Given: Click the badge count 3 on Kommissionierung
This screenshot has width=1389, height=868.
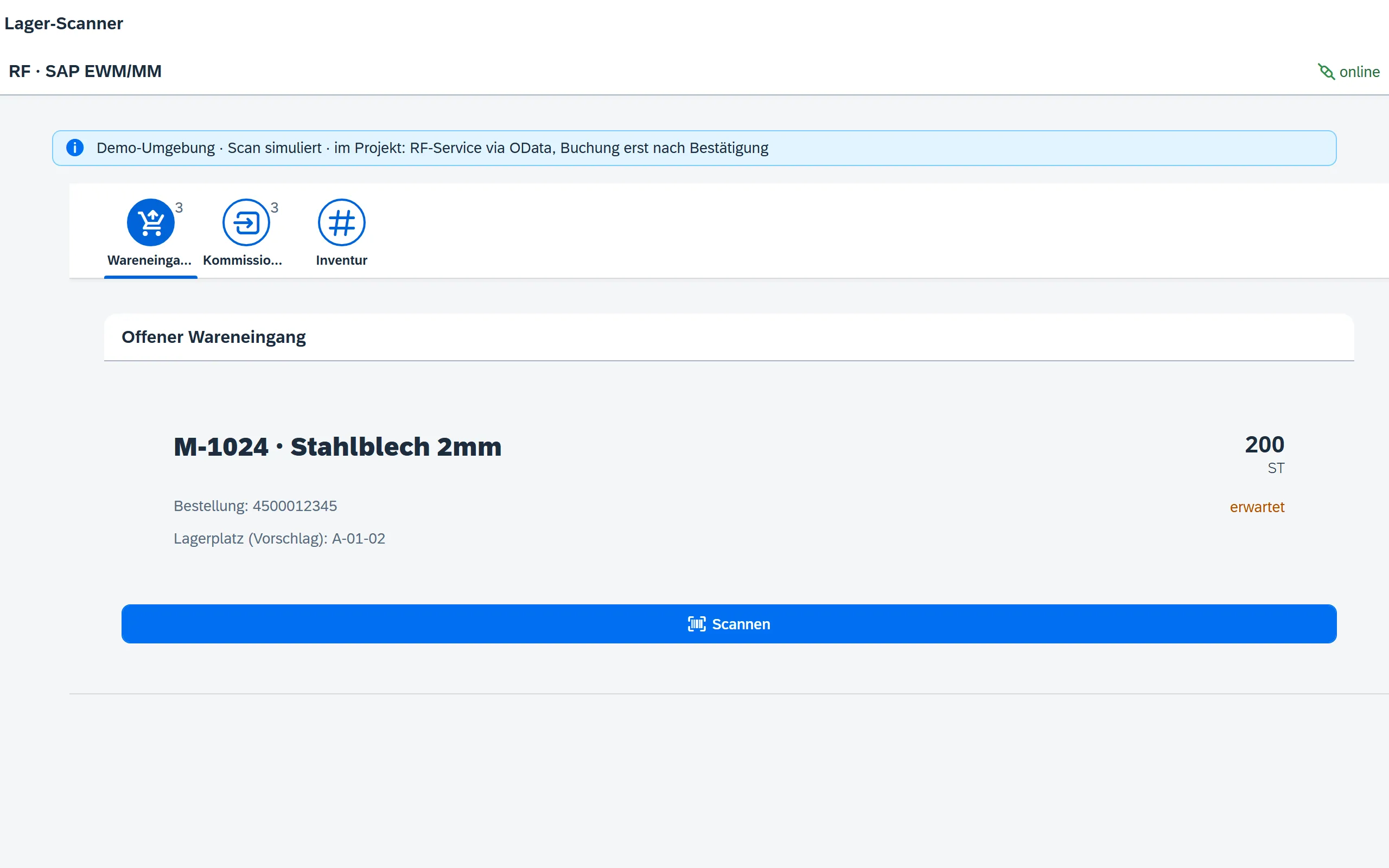Looking at the screenshot, I should [x=275, y=208].
